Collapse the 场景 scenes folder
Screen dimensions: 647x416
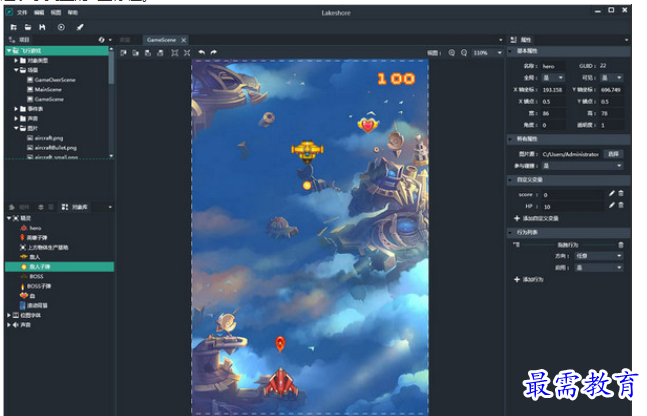pyautogui.click(x=16, y=70)
